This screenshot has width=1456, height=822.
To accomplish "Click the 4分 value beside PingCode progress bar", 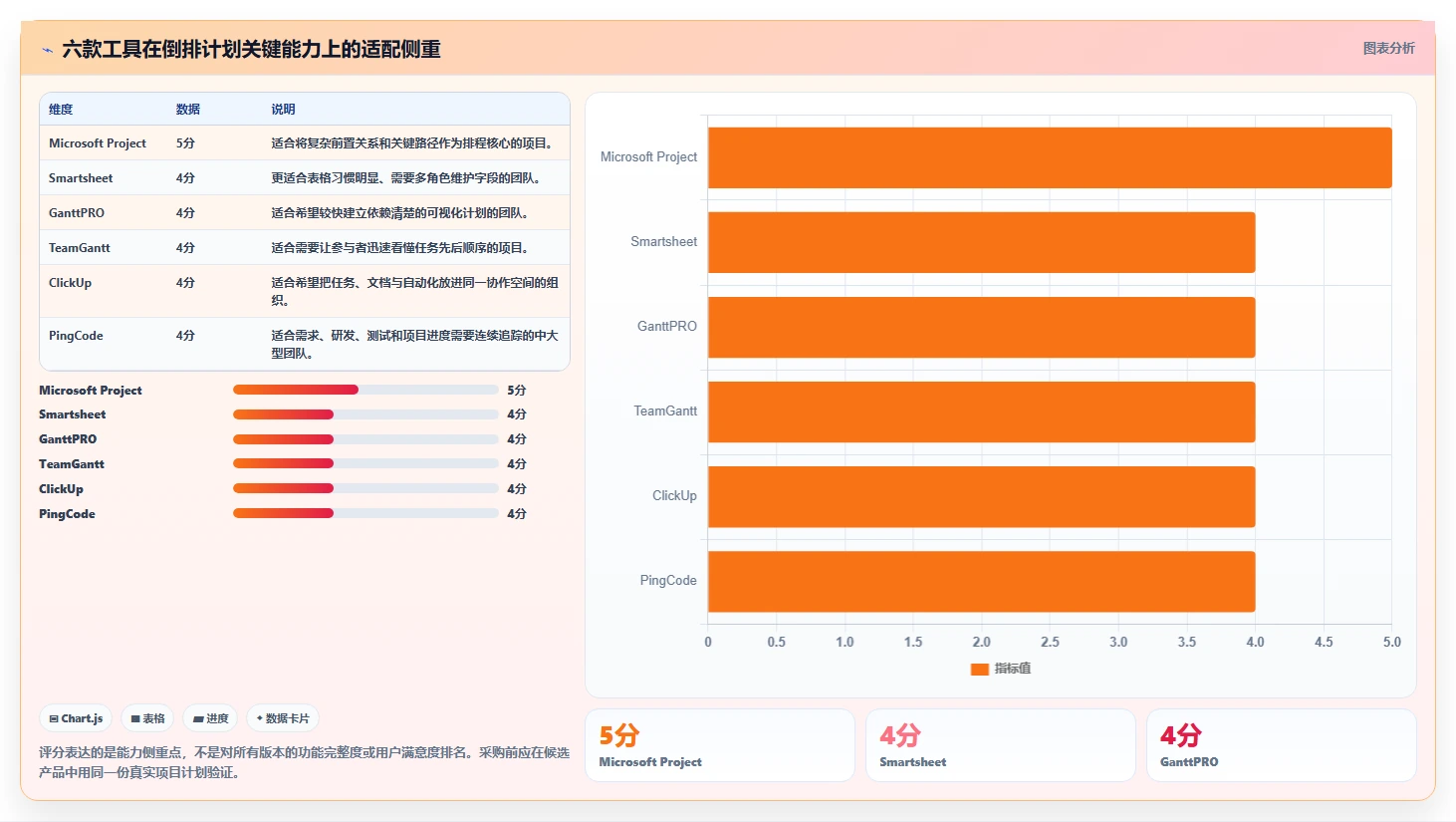I will [x=516, y=514].
